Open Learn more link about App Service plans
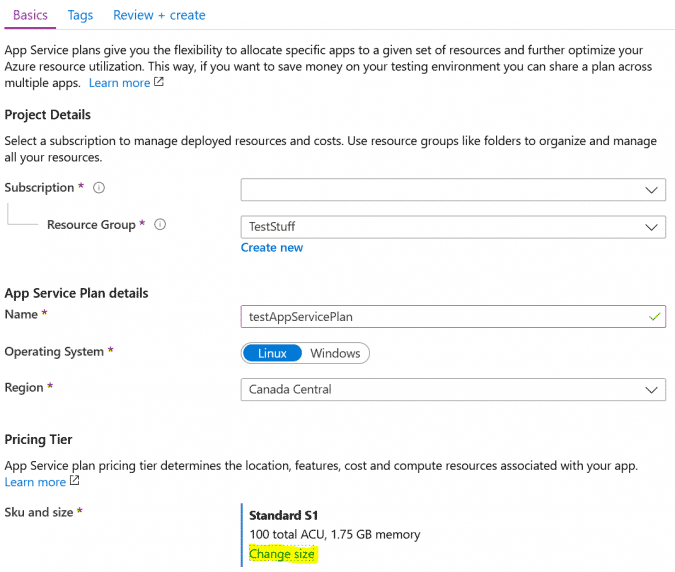The width and height of the screenshot is (675, 572). tap(119, 83)
